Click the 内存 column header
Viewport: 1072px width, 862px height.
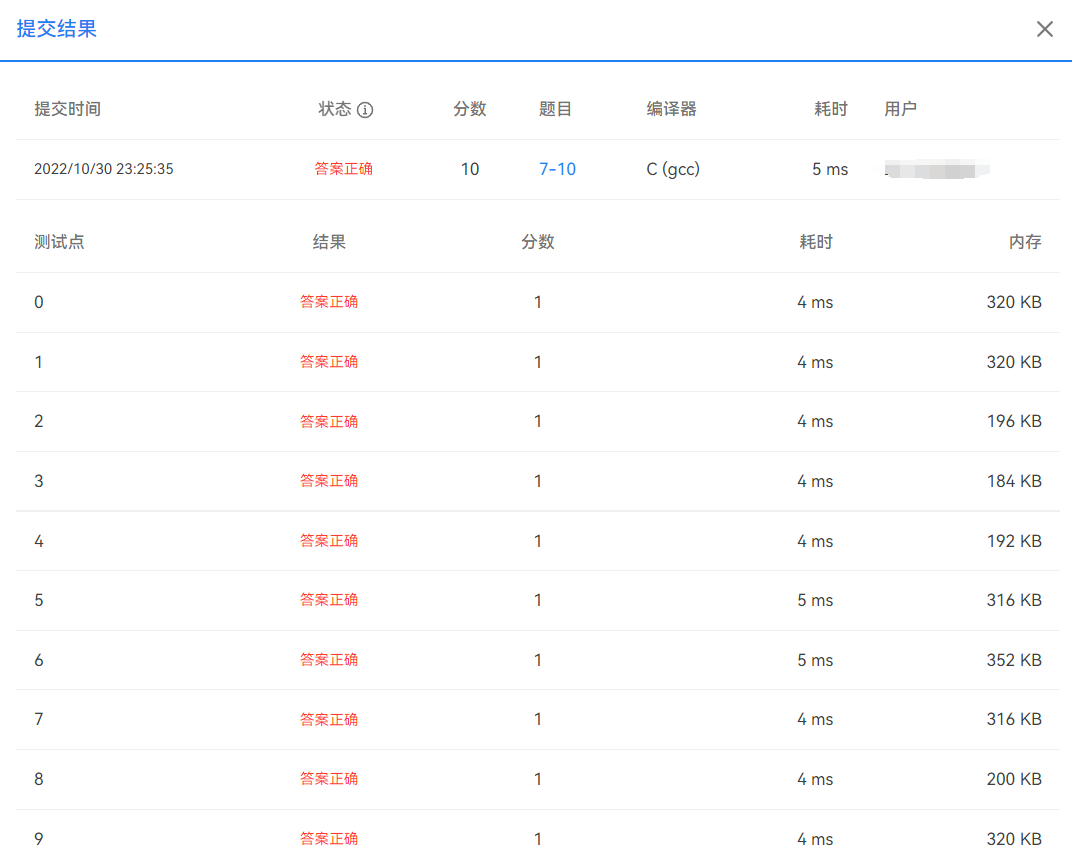[x=1025, y=242]
